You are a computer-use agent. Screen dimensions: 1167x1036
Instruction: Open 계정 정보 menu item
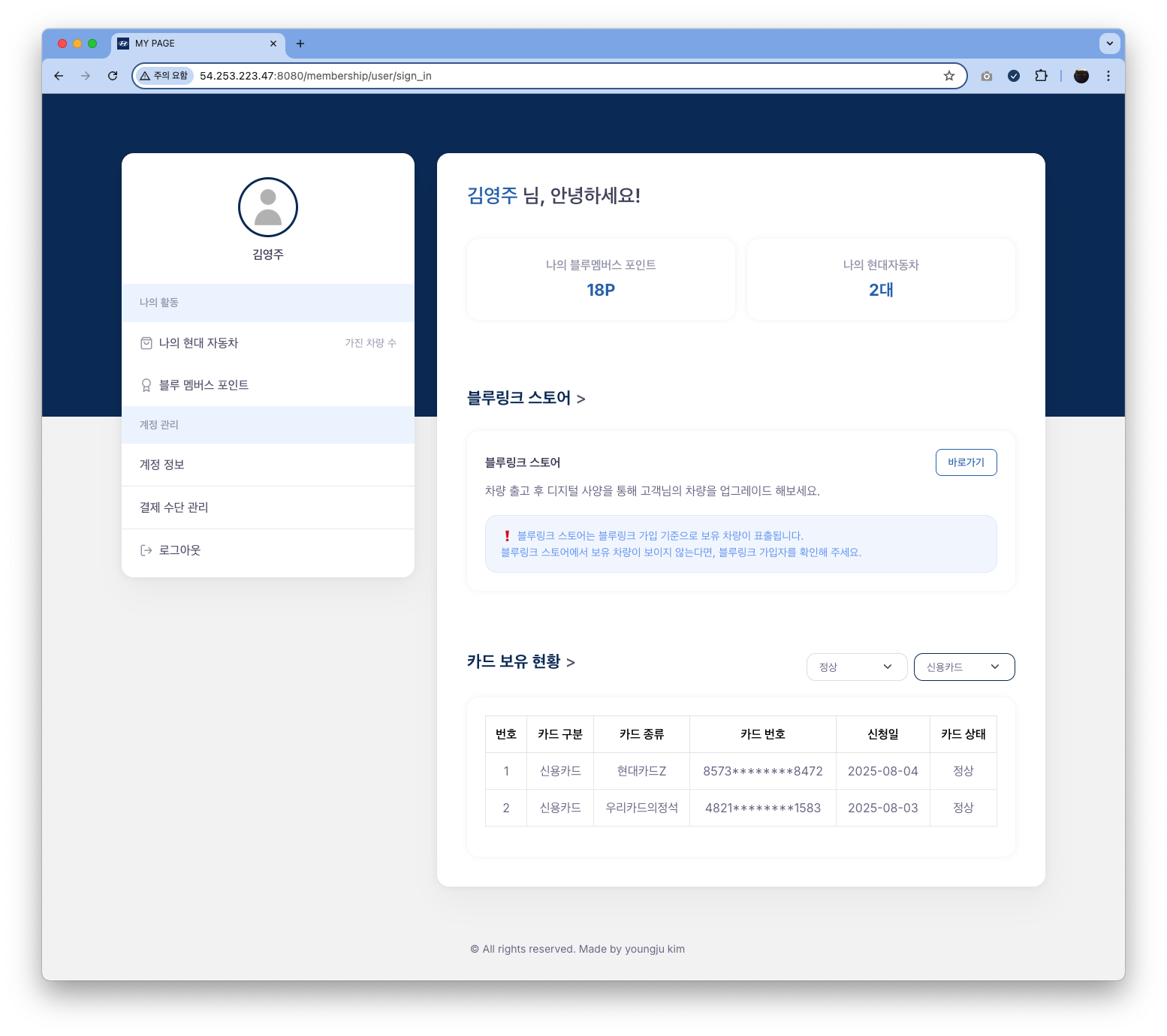pyautogui.click(x=268, y=465)
